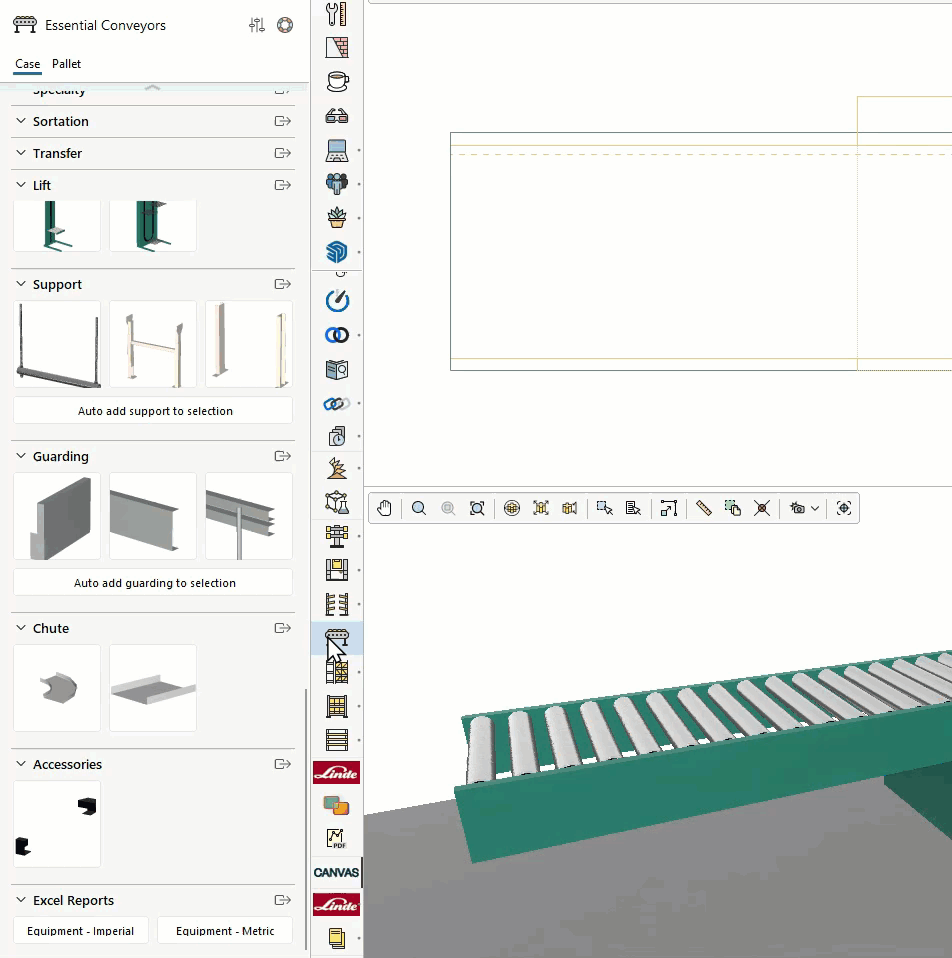Open the brick wall drawing extension

[337, 48]
